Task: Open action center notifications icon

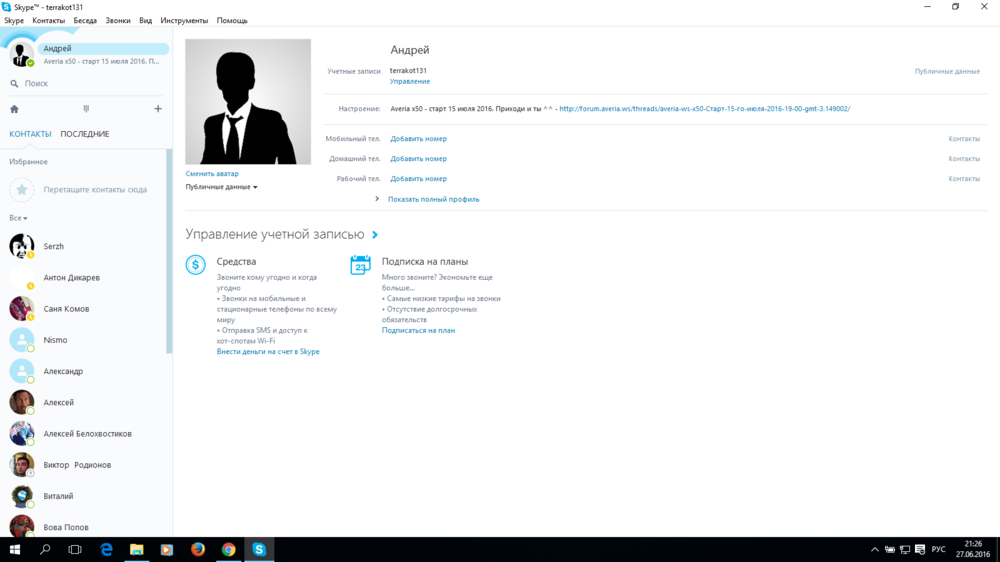Action: (920, 549)
